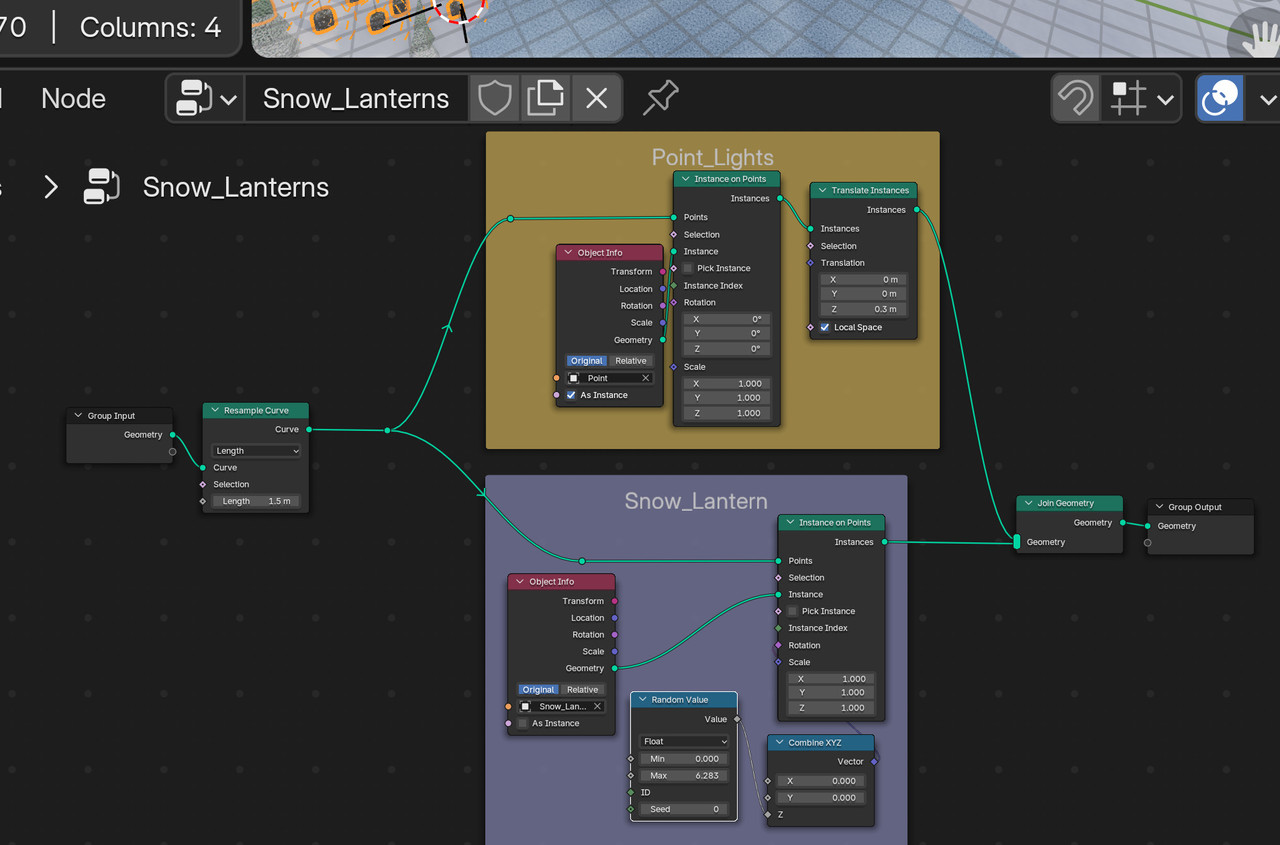Screen dimensions: 1280x845
Task: Unlink the Snow_Lanterns node group
Action: (597, 98)
